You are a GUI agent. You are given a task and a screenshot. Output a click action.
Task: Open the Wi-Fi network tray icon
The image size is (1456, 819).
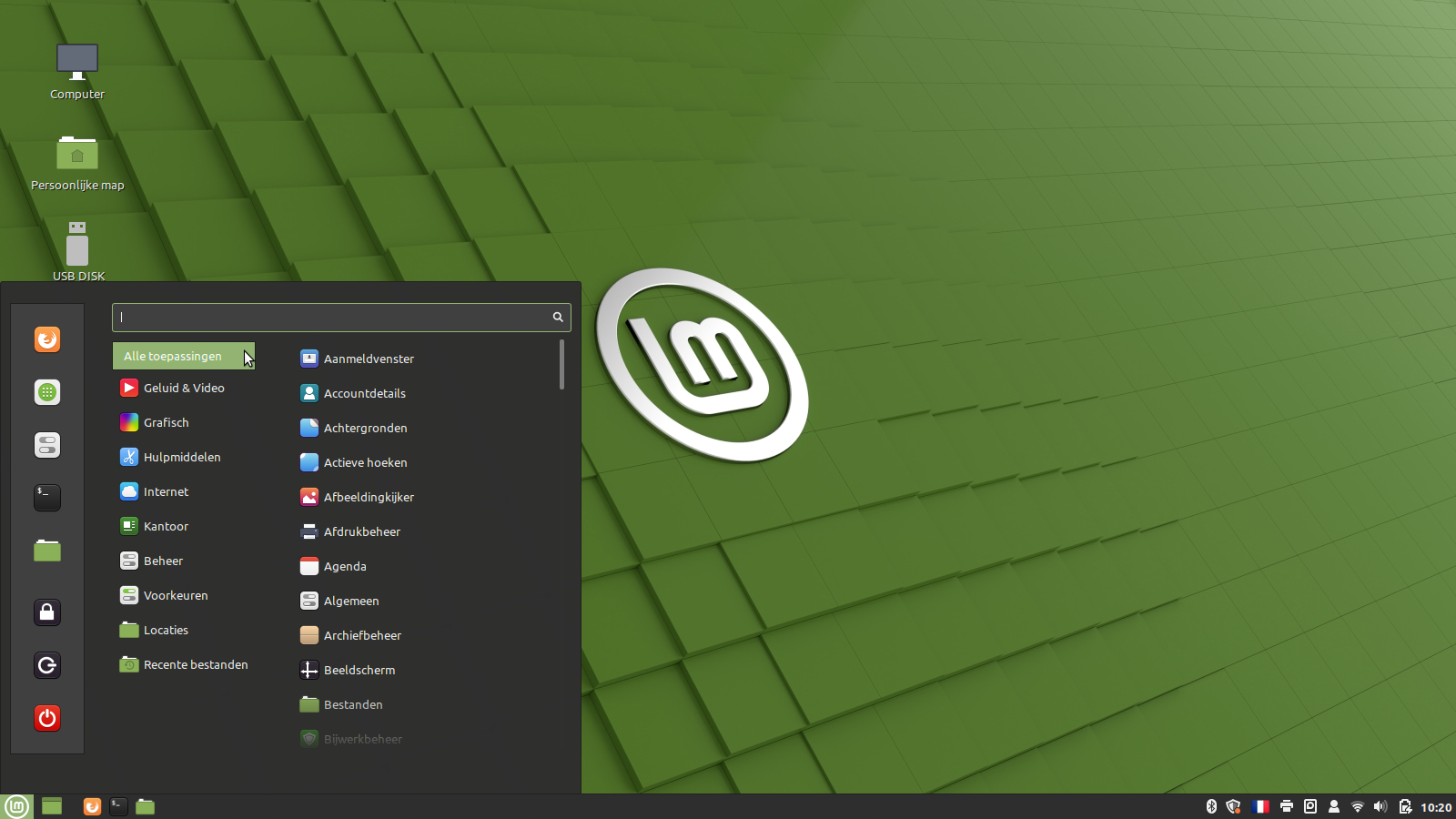click(1358, 806)
